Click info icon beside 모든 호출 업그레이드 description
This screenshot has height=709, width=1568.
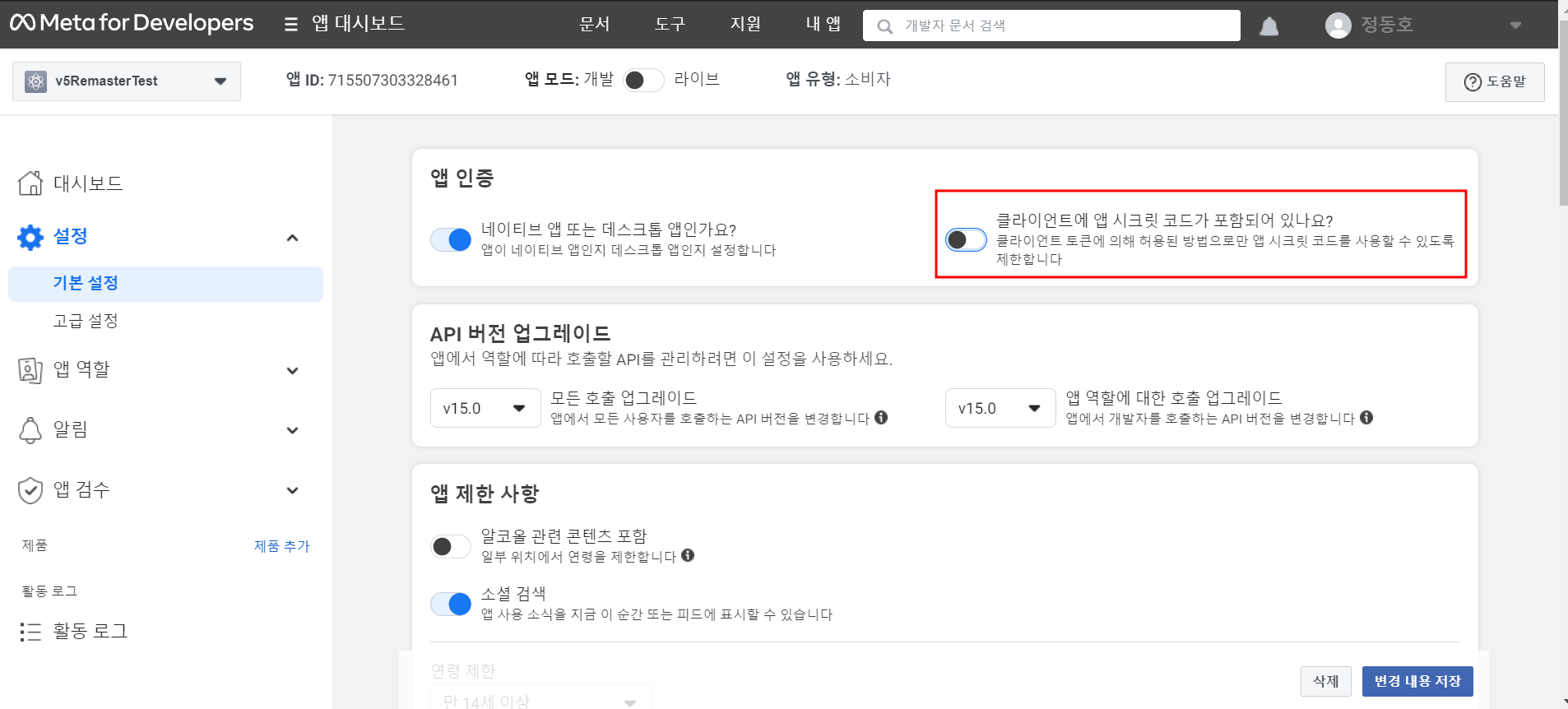coord(881,417)
